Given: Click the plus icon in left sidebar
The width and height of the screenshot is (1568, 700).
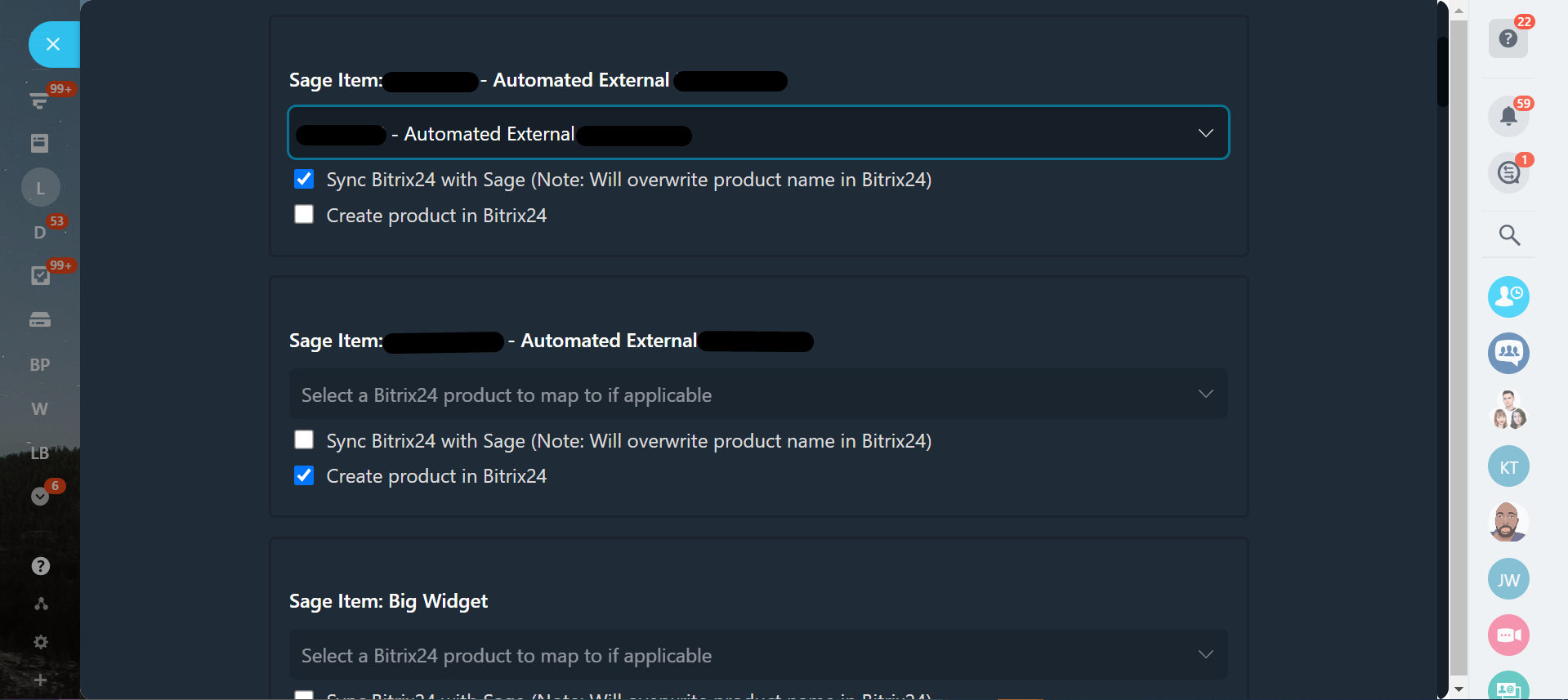Looking at the screenshot, I should click(40, 680).
